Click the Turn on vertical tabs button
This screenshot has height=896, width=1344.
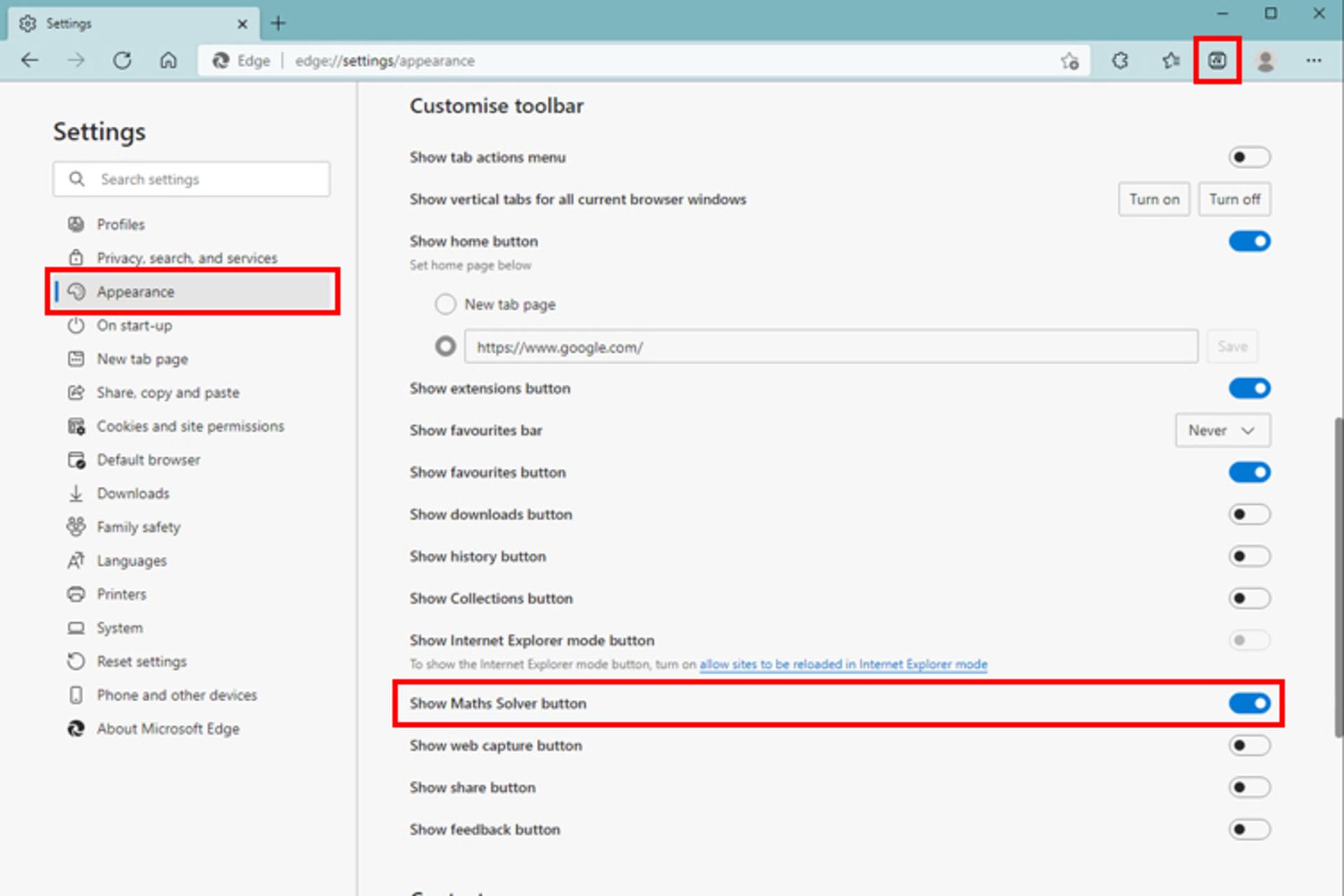coord(1154,199)
